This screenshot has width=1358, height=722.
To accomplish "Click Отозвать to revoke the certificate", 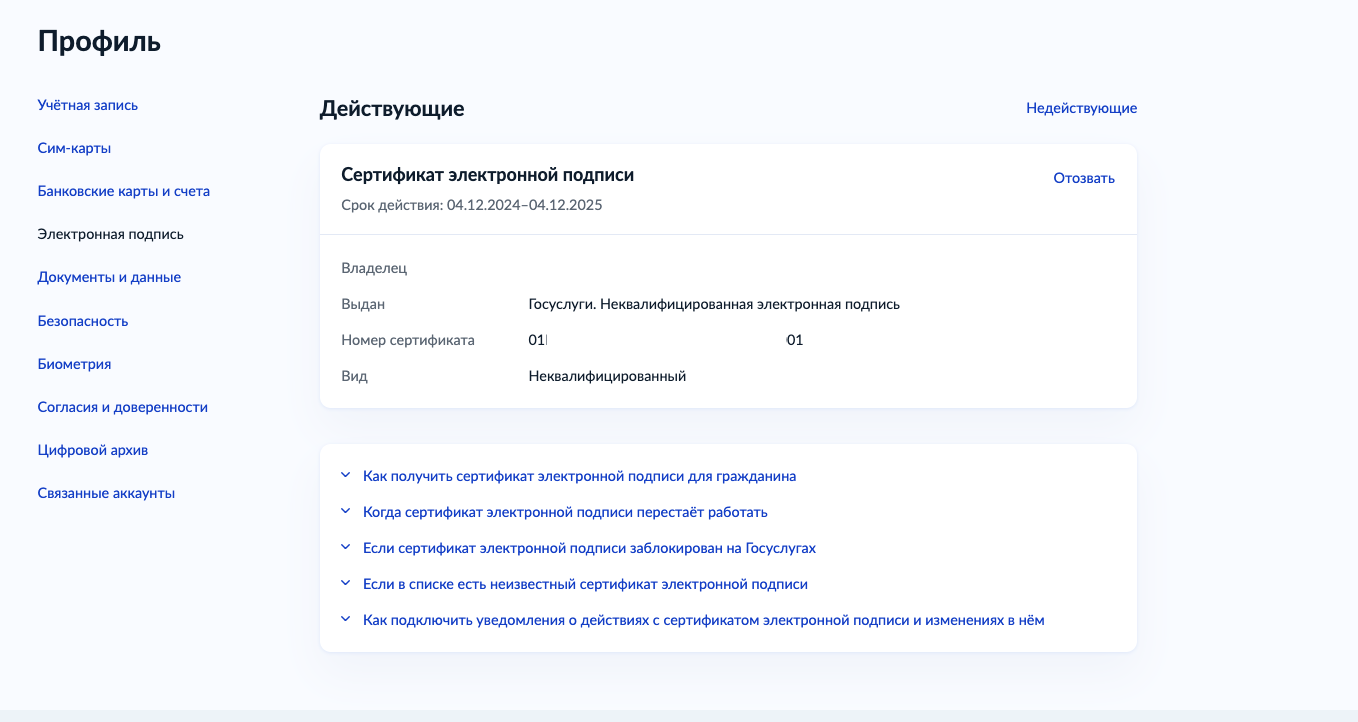I will tap(1084, 178).
